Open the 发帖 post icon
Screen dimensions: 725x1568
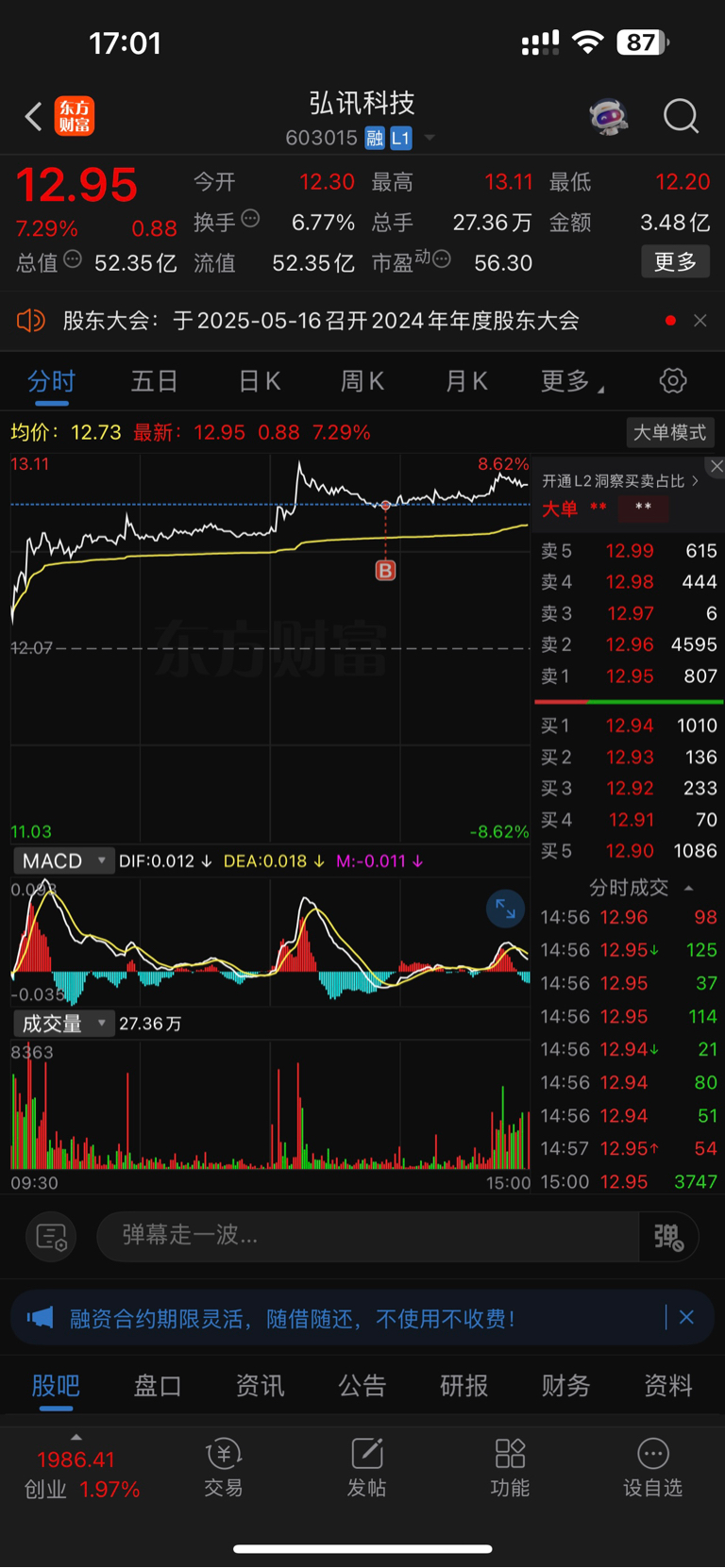[x=366, y=1468]
